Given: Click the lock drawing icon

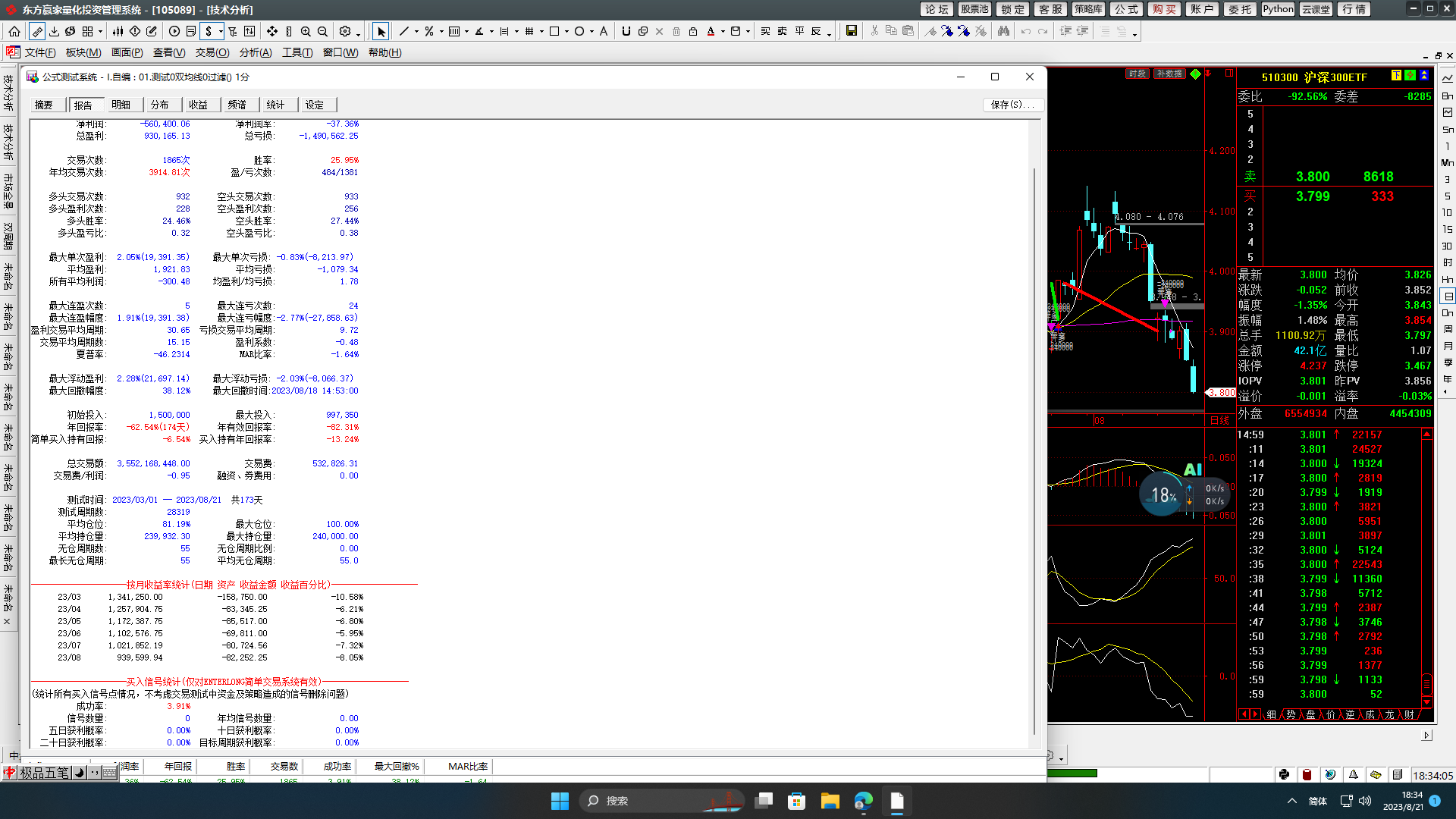Looking at the screenshot, I should coord(693,31).
